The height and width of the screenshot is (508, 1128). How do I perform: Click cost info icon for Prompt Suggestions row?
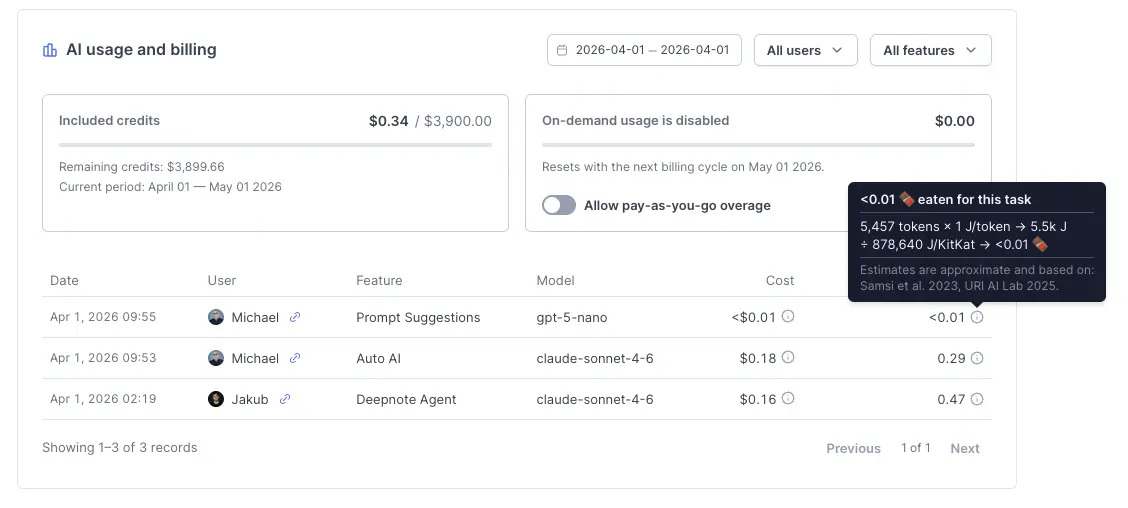tap(788, 317)
